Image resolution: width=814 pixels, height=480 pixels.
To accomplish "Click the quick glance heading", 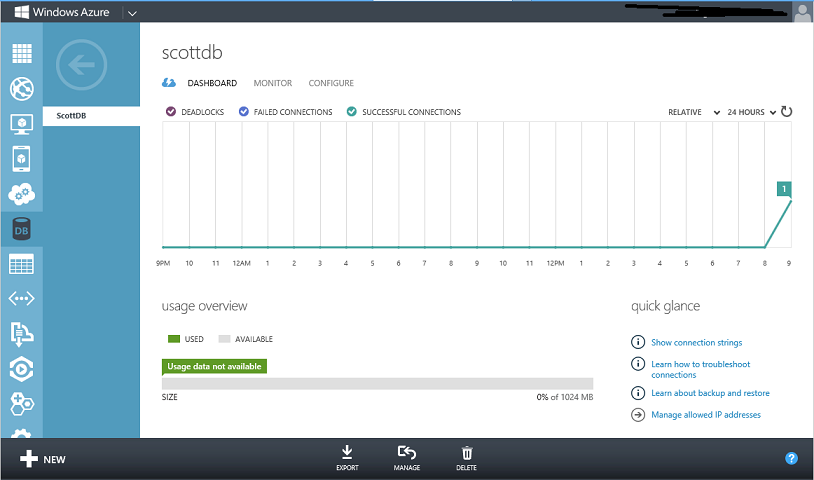I will tap(666, 306).
